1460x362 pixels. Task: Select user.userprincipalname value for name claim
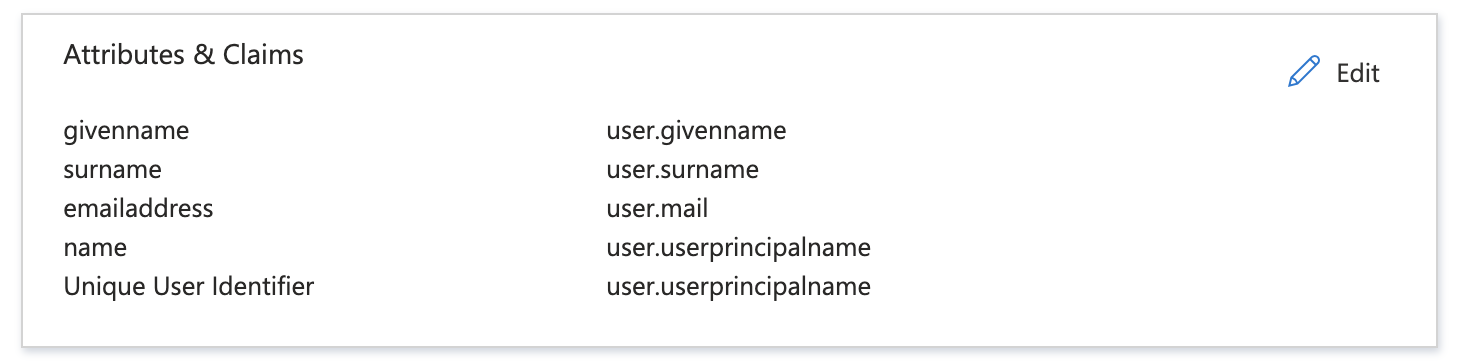739,248
